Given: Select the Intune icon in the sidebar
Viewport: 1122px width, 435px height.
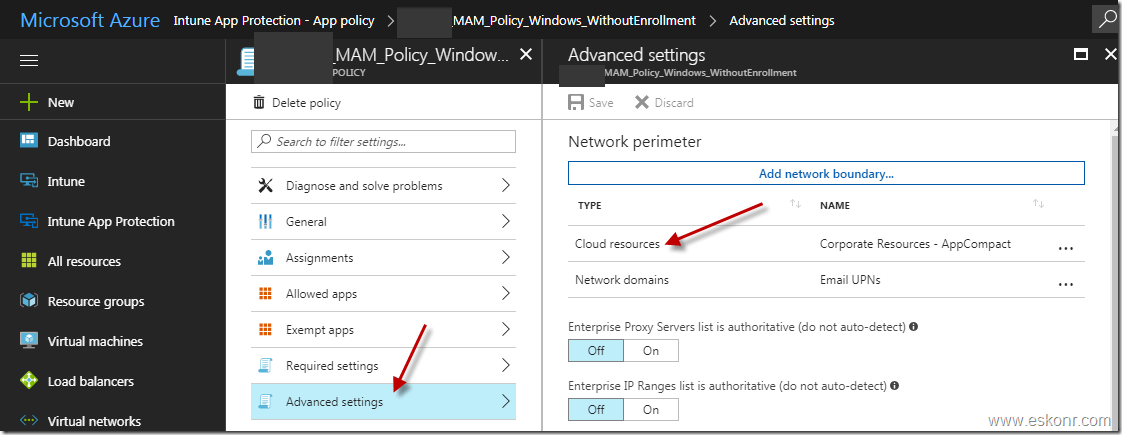Looking at the screenshot, I should click(29, 181).
